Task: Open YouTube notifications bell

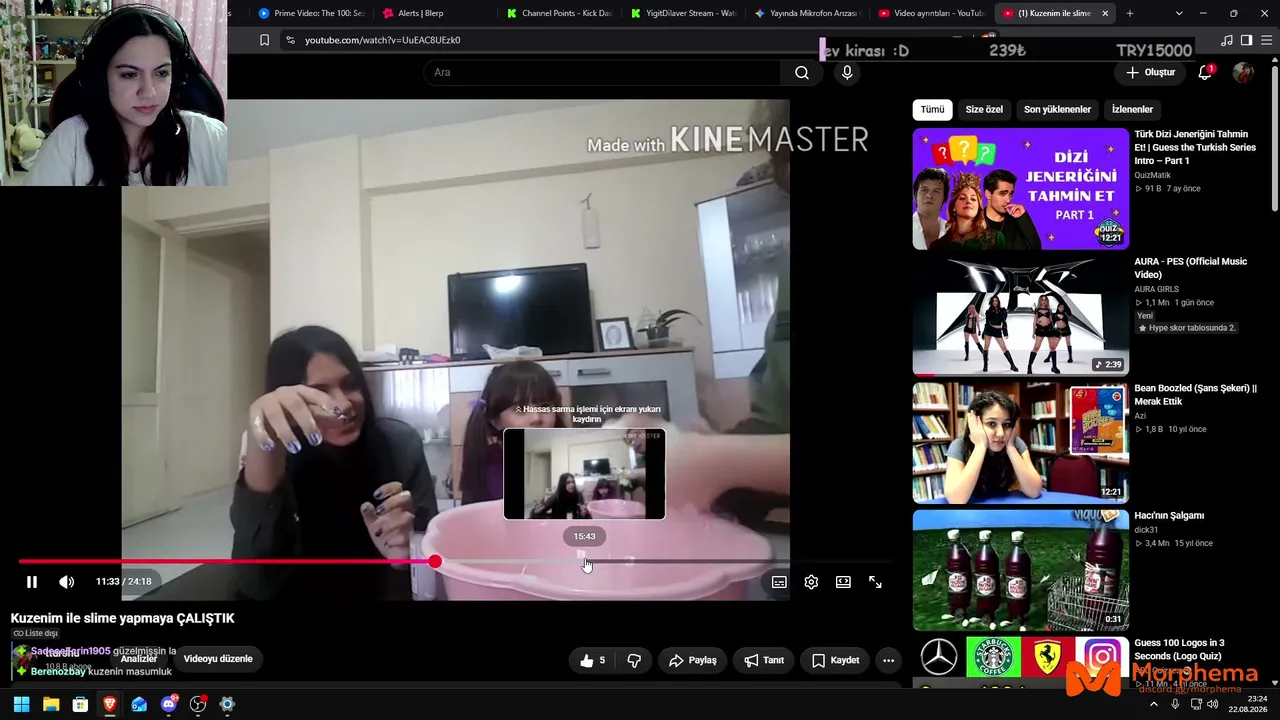Action: click(x=1205, y=72)
